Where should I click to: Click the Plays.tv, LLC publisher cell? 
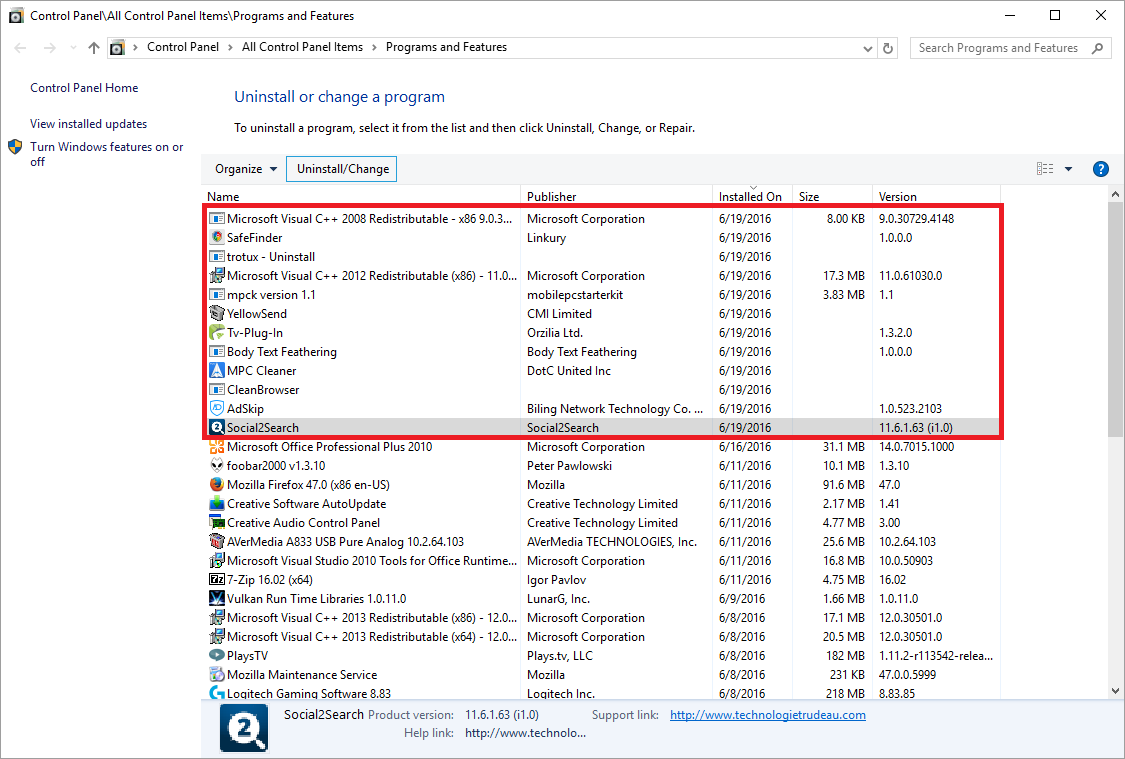coord(560,656)
